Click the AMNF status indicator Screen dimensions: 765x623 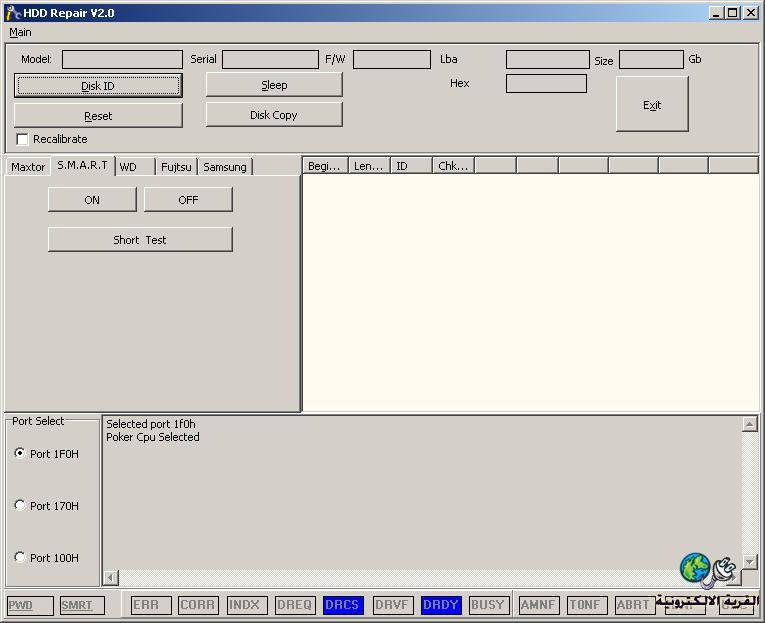click(x=539, y=605)
